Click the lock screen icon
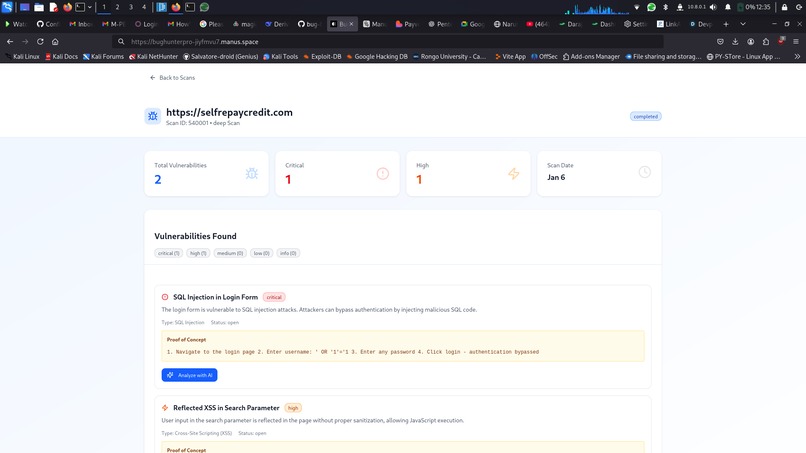Viewport: 806px width, 453px height. pyautogui.click(x=784, y=7)
